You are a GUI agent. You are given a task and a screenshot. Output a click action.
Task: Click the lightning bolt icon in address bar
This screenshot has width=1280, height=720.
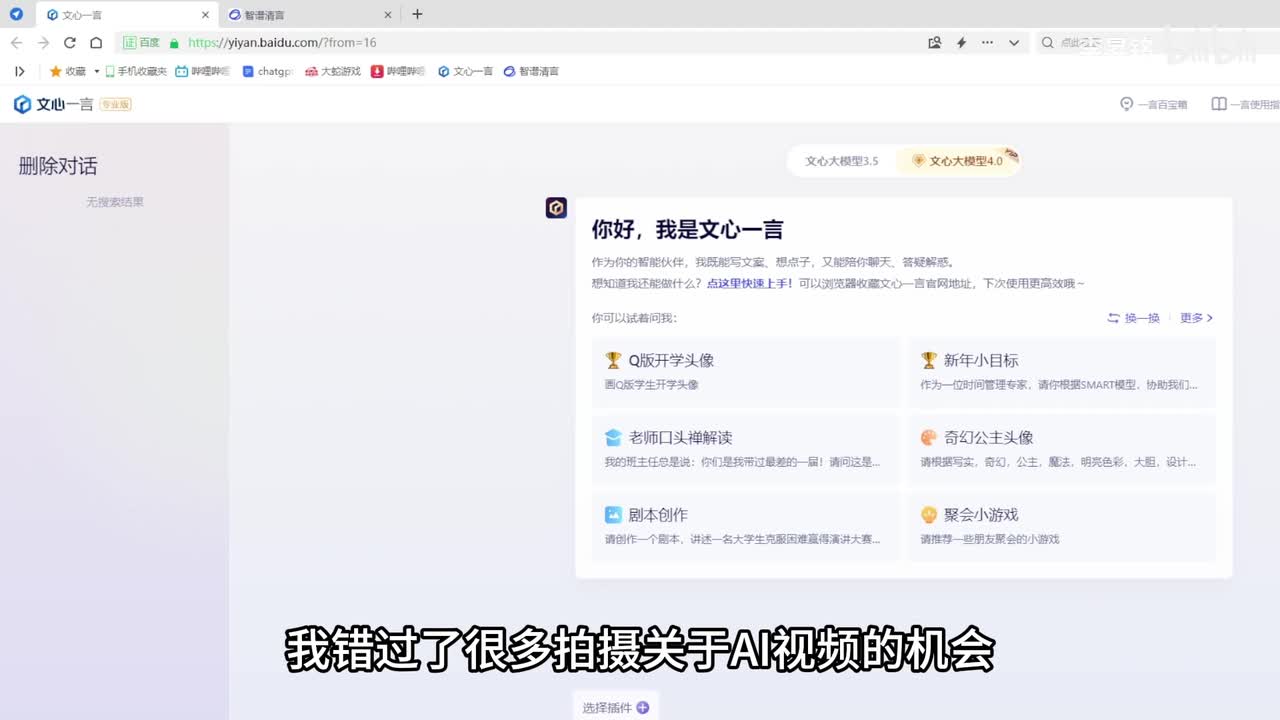961,43
